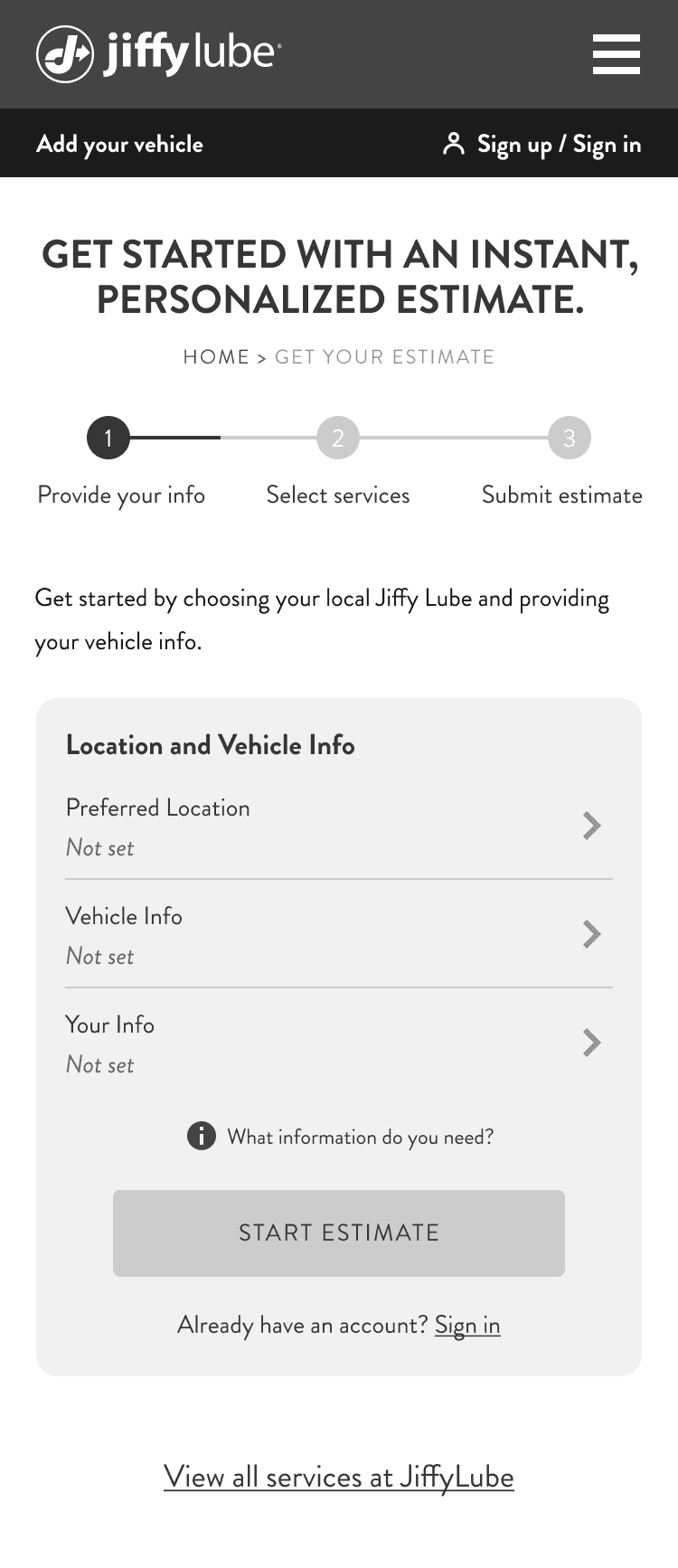678x1568 pixels.
Task: Open the hamburger menu
Action: (x=617, y=54)
